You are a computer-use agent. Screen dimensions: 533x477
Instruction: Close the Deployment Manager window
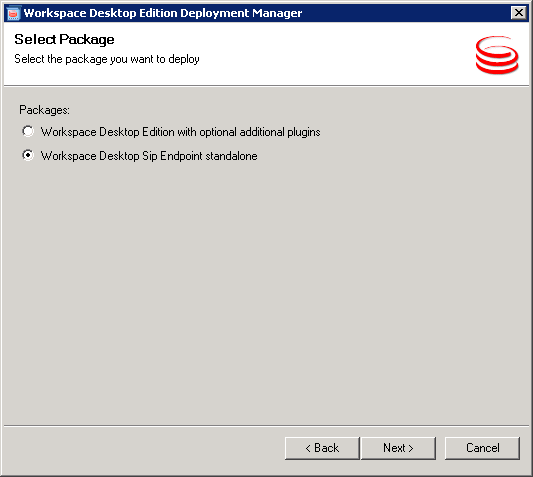pyautogui.click(x=519, y=13)
